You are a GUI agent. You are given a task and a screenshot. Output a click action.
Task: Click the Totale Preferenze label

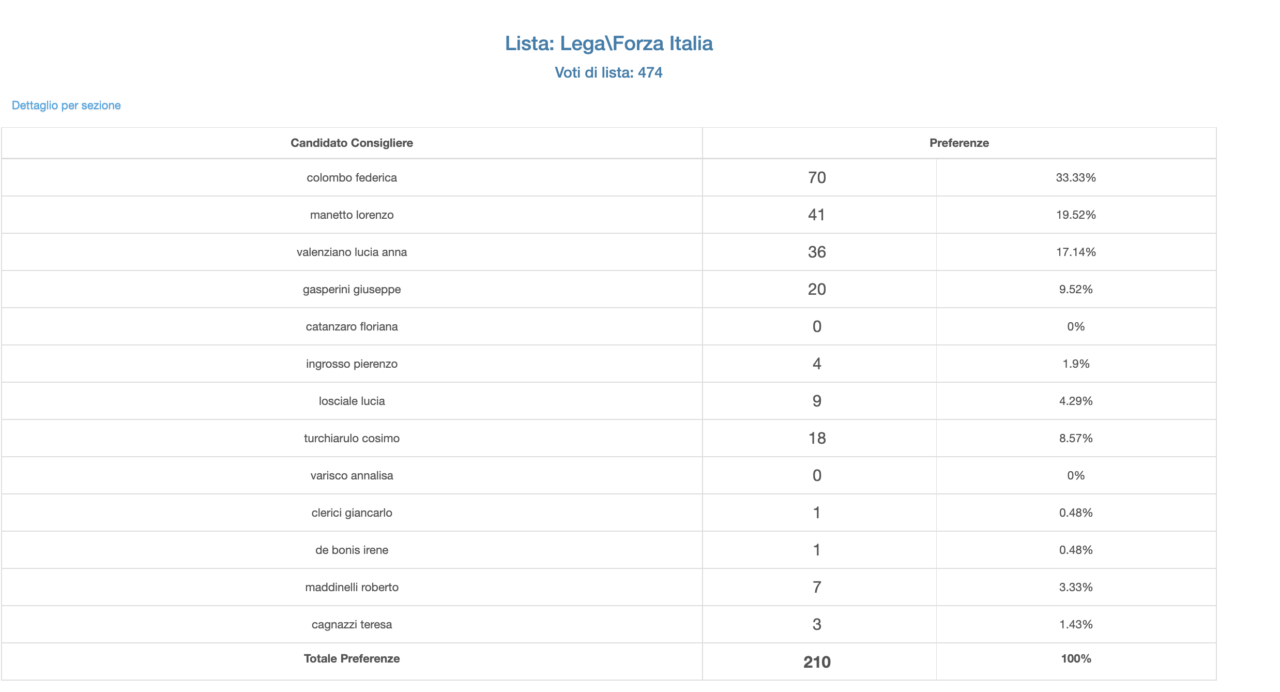point(351,659)
